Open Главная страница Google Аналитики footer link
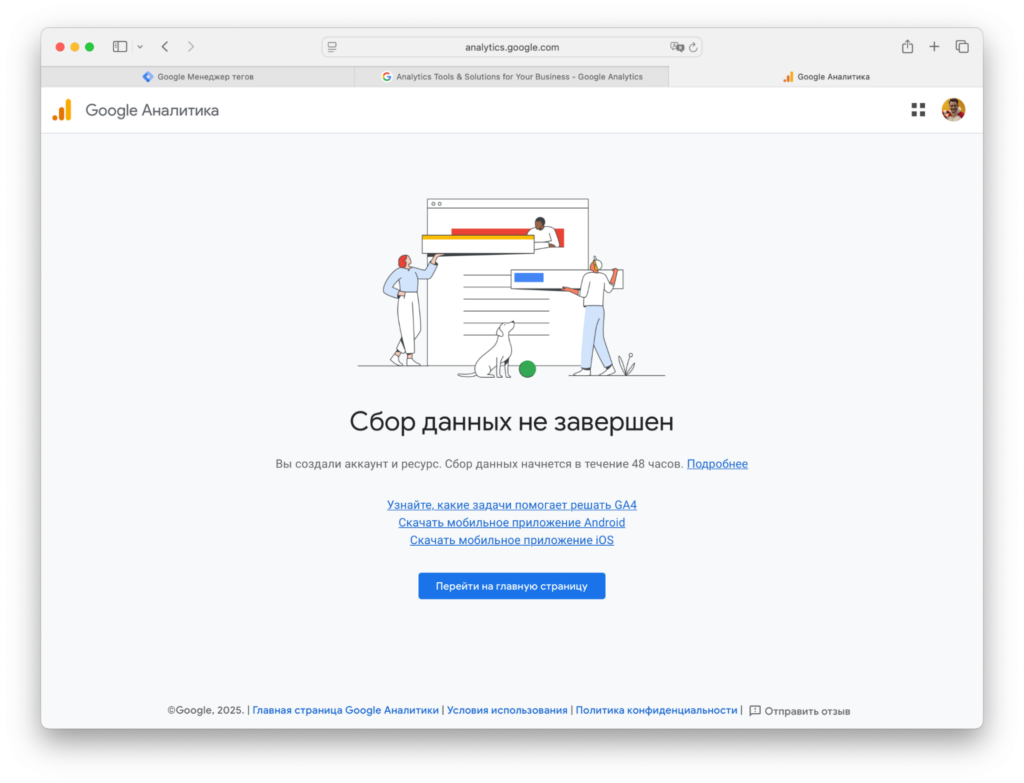 345,711
